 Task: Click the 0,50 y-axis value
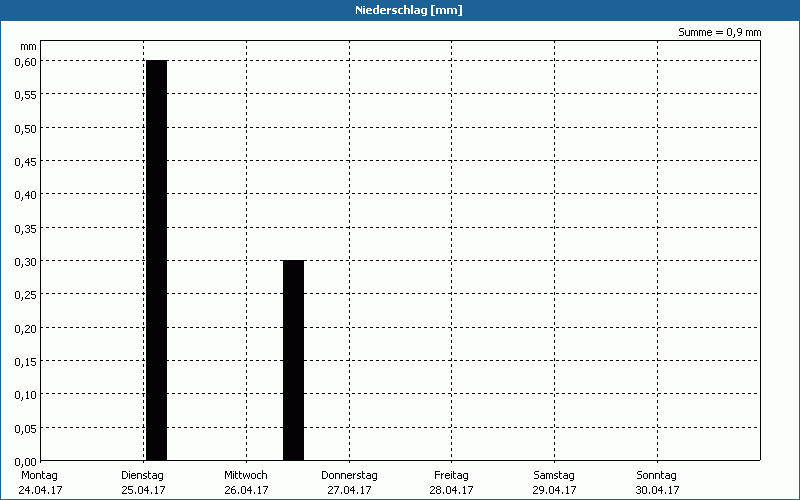[x=26, y=129]
